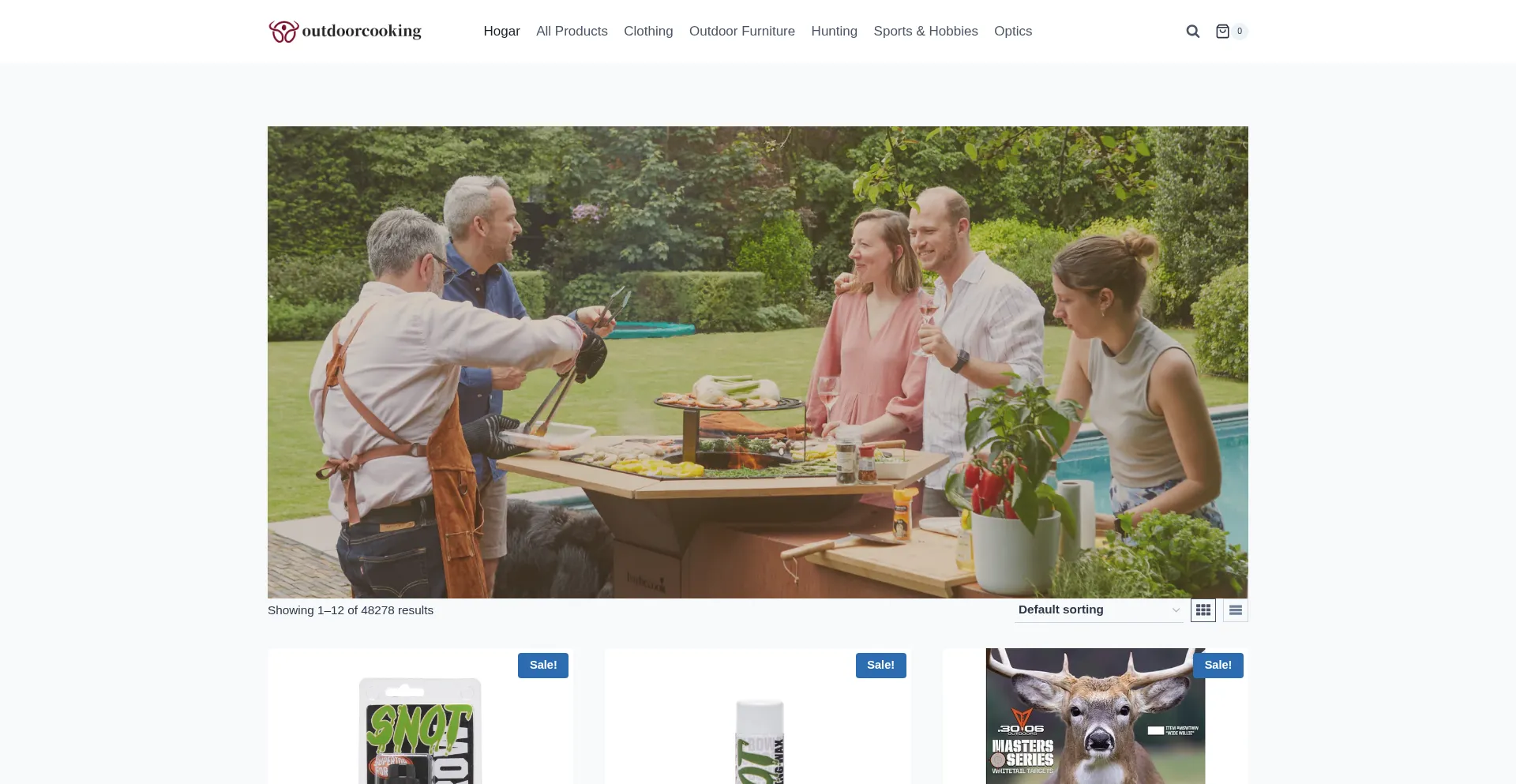Open the Clothing category
The height and width of the screenshot is (784, 1516).
click(x=648, y=32)
